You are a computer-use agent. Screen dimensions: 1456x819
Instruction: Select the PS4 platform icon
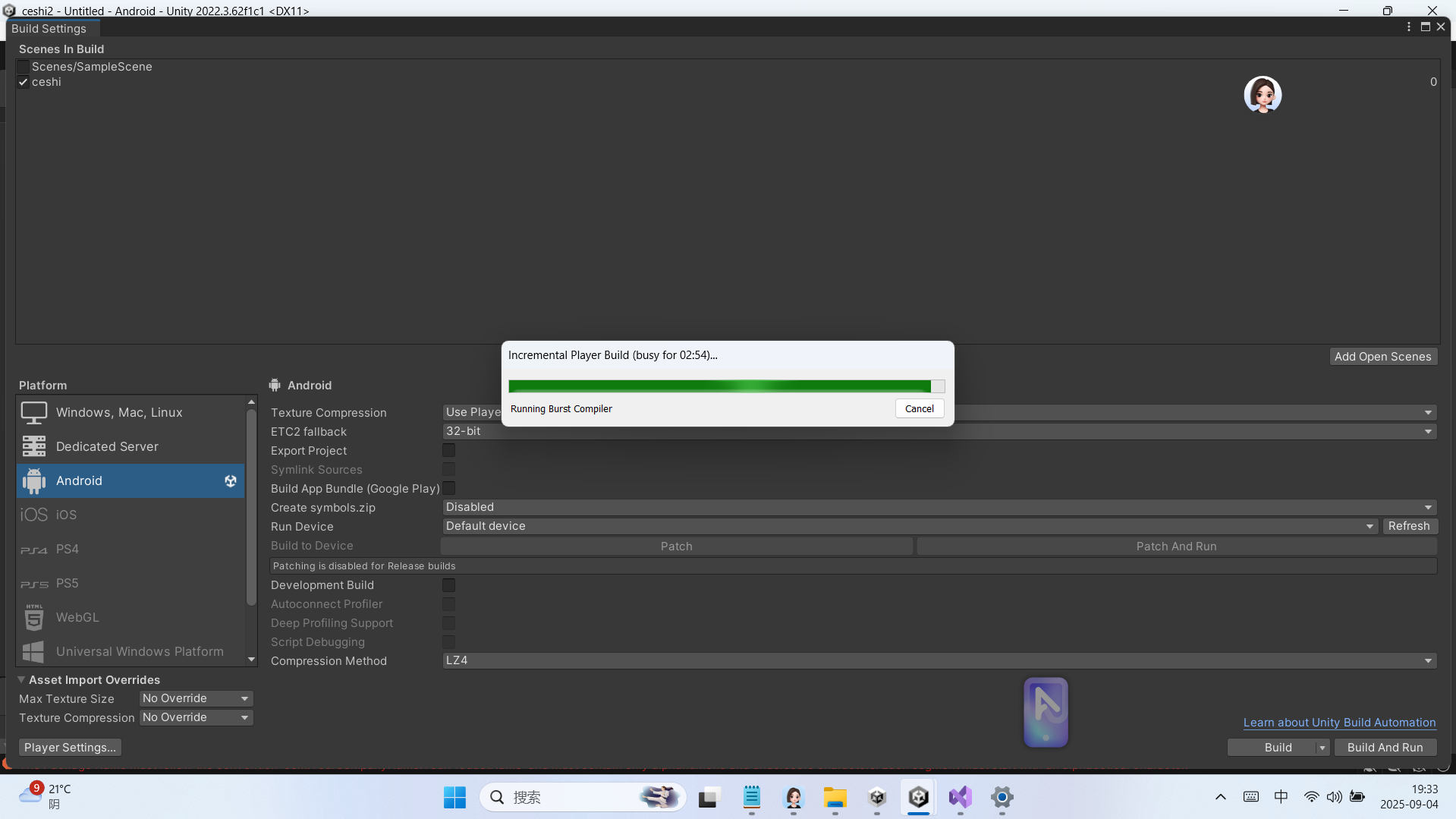[34, 550]
